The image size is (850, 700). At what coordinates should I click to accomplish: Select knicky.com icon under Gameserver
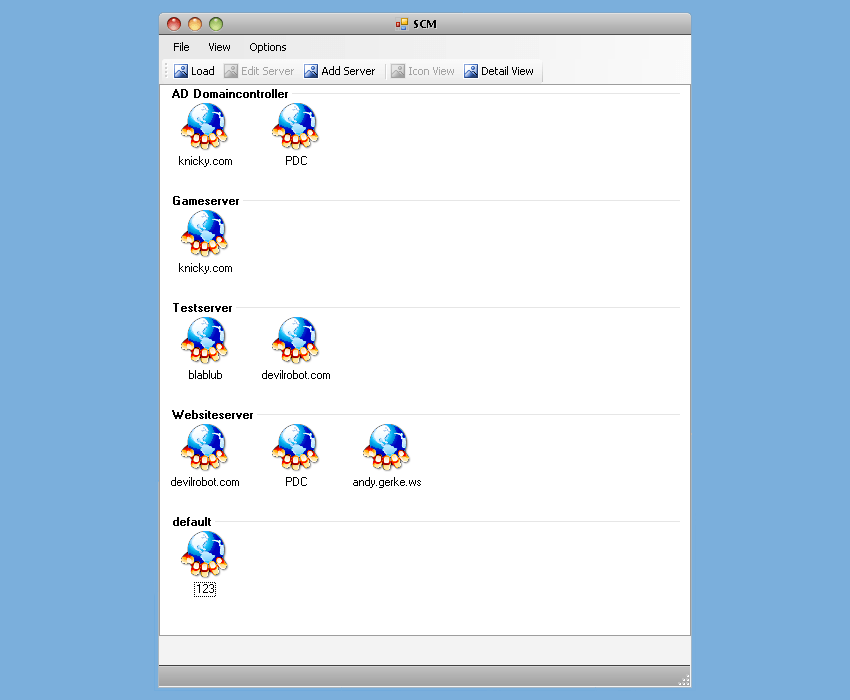pos(205,233)
